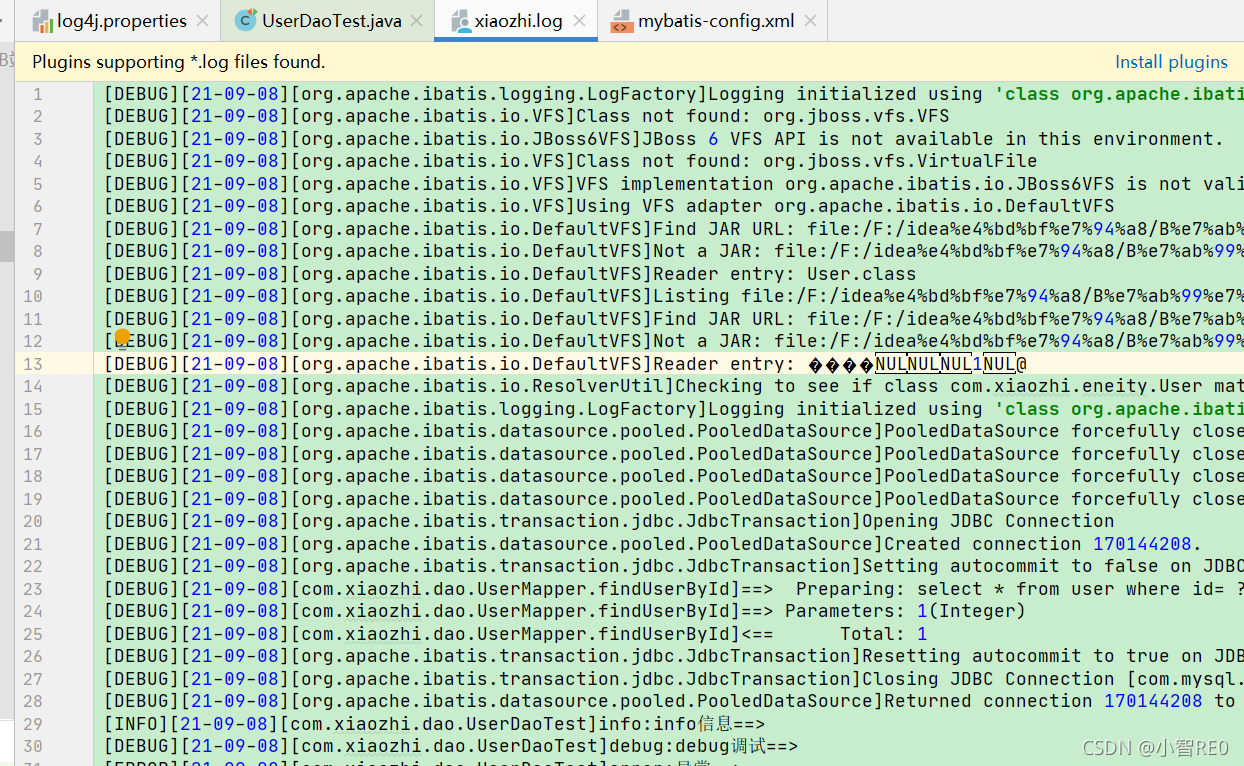Click line number 13 in the gutter
This screenshot has height=766, width=1244.
point(33,364)
